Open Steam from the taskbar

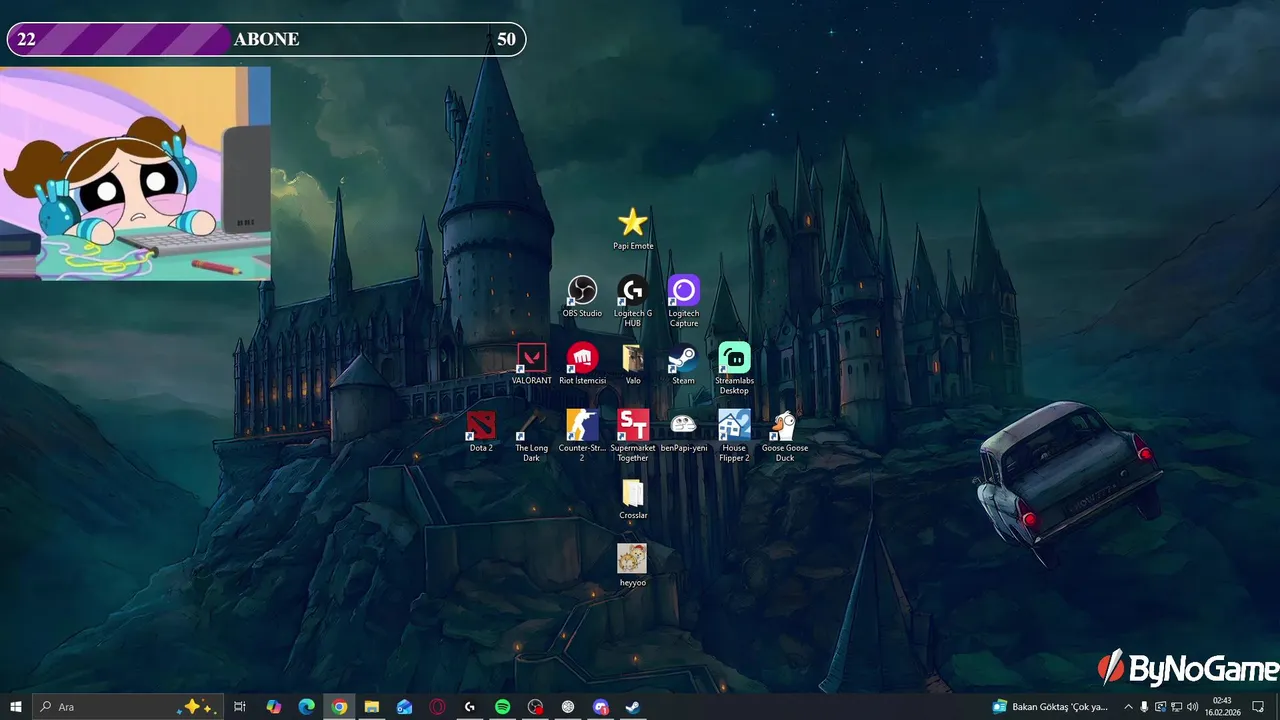[x=633, y=707]
